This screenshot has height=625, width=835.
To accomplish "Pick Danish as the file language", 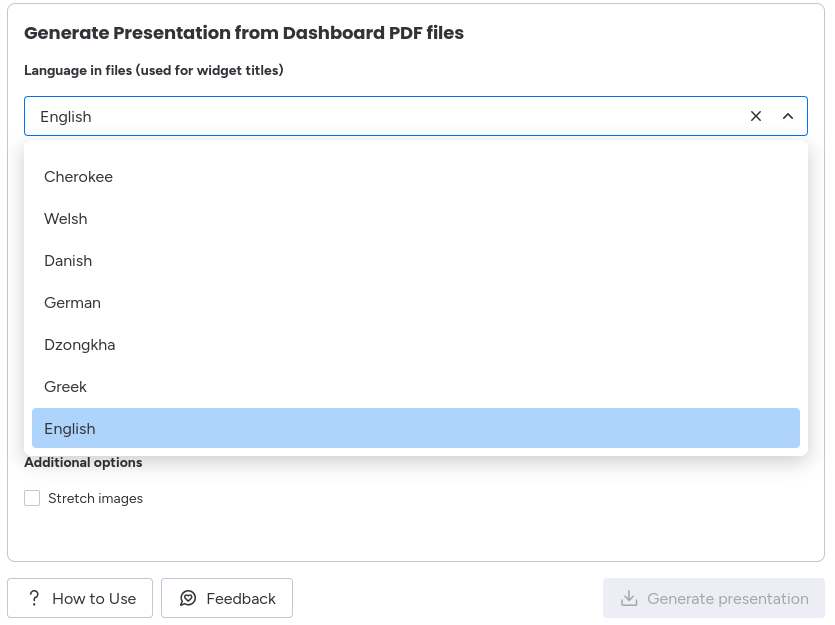I will [x=68, y=261].
